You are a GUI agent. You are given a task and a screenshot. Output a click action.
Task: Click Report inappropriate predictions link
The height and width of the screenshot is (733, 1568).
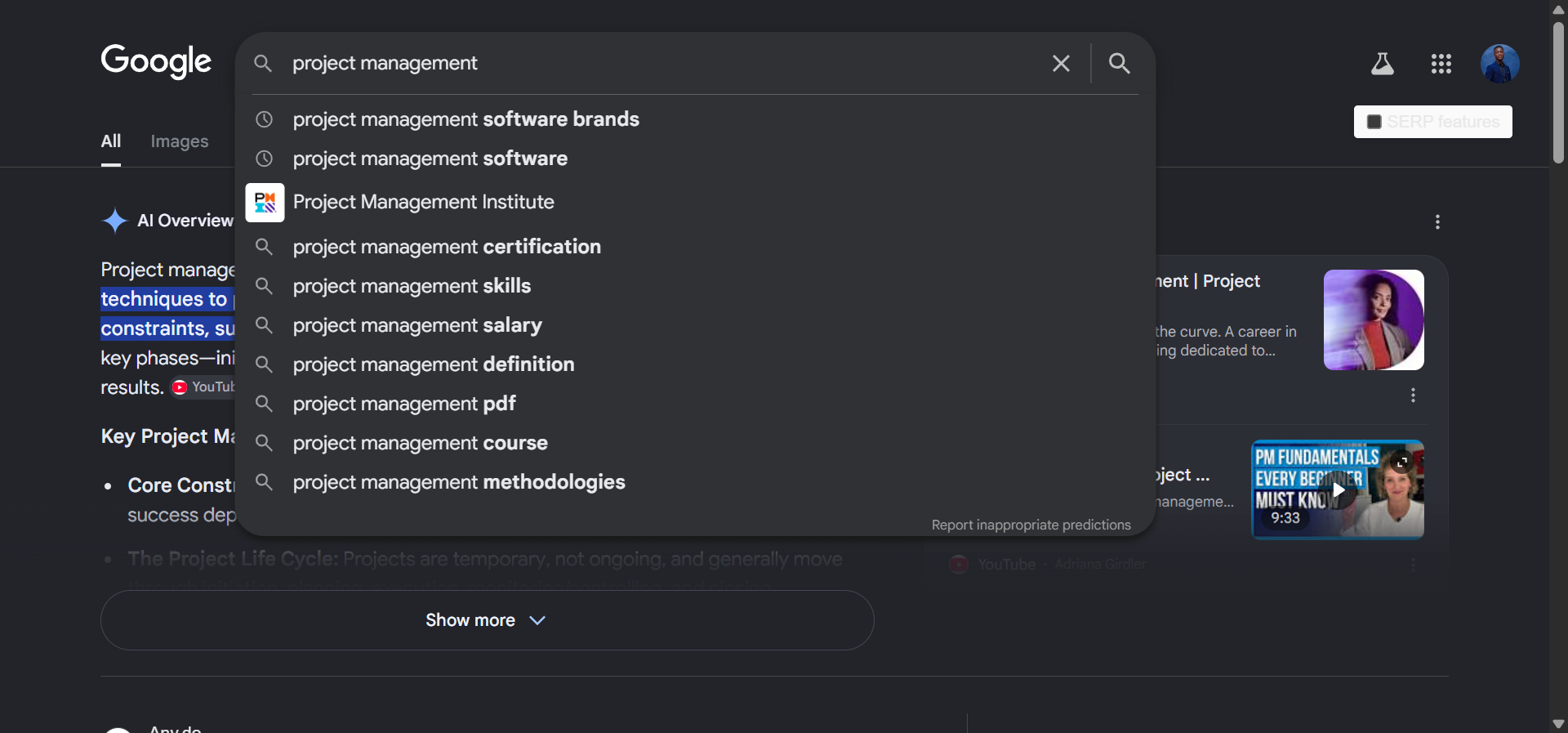click(1031, 525)
